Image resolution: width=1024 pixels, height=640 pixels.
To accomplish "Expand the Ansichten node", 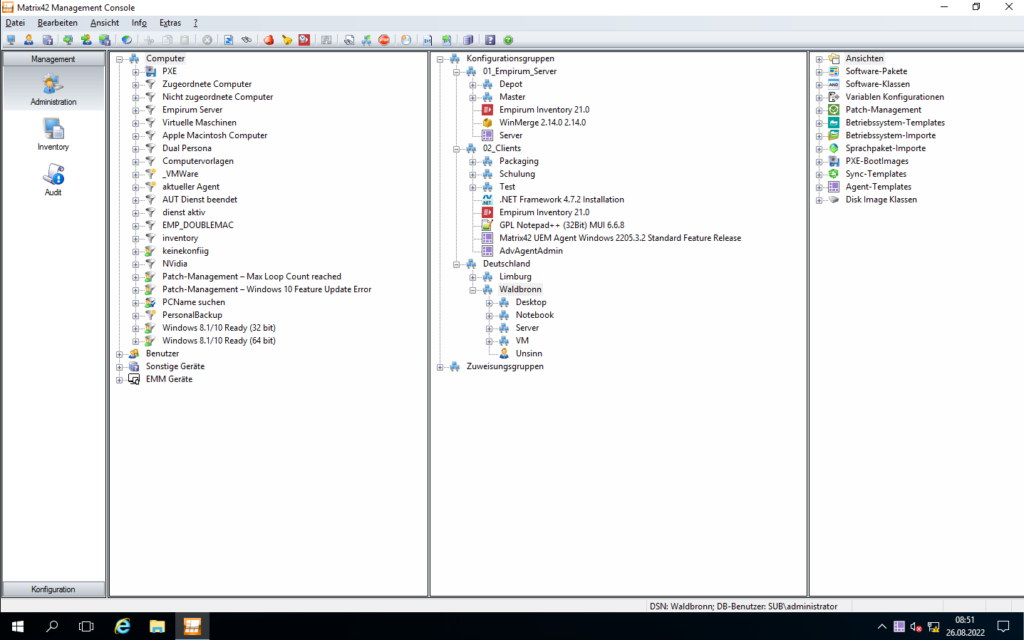I will click(819, 59).
